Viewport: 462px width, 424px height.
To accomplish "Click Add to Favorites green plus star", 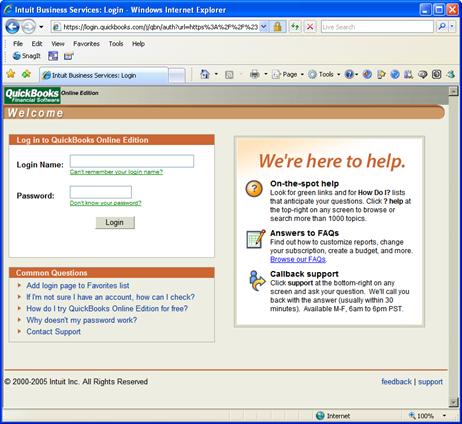I will click(x=26, y=74).
